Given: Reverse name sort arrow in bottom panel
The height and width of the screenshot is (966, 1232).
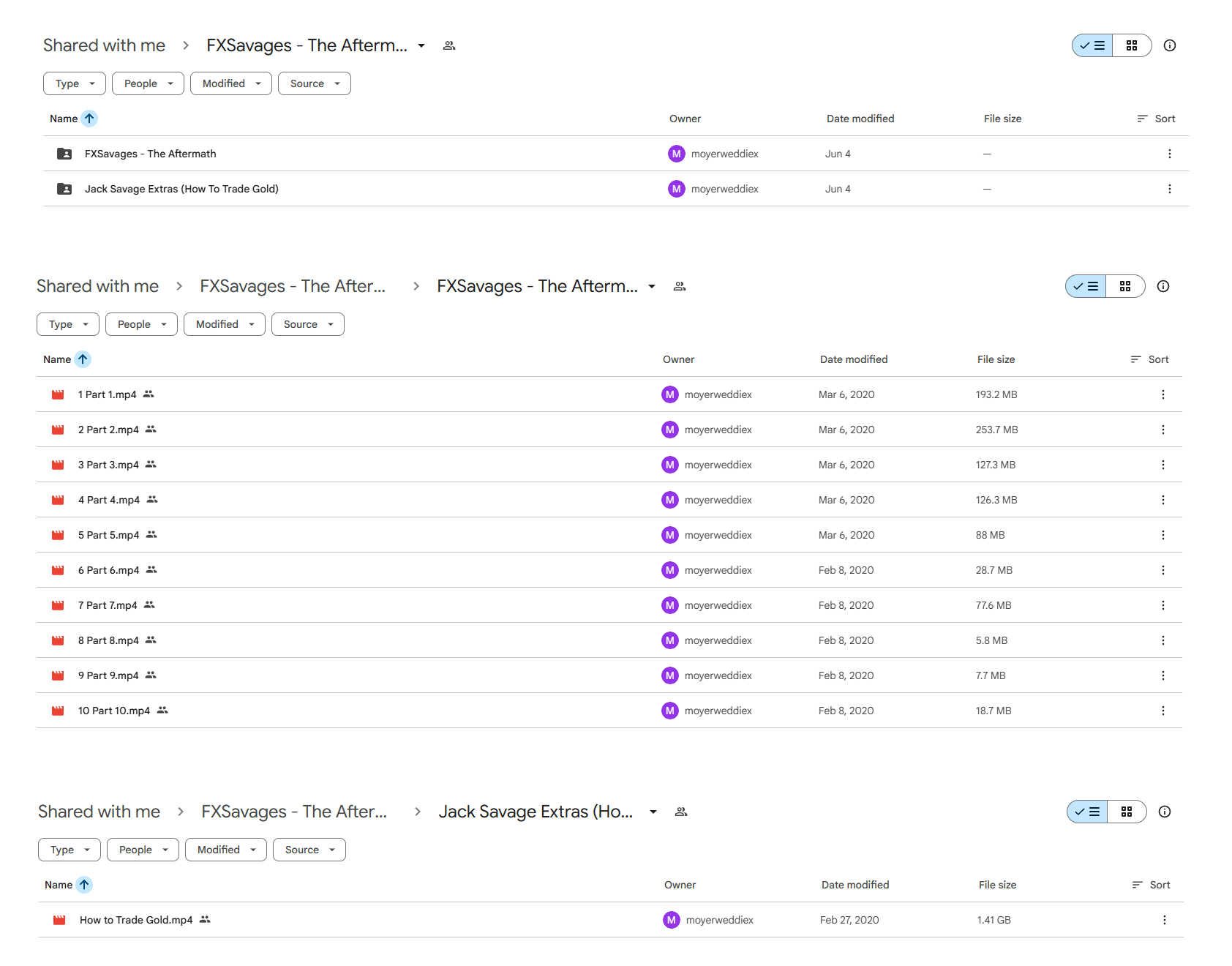Looking at the screenshot, I should pyautogui.click(x=84, y=885).
